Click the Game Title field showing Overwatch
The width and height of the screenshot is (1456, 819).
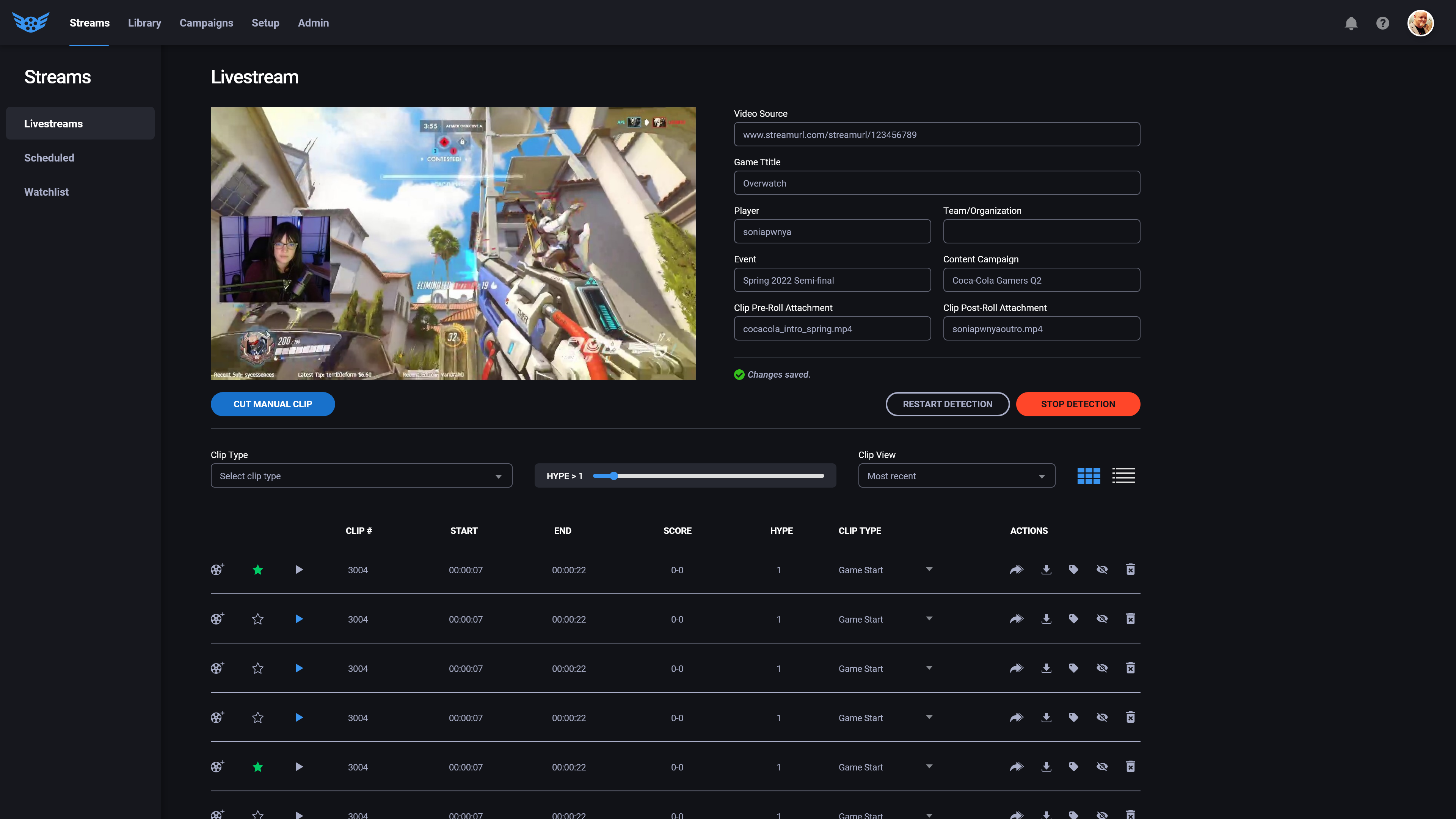coord(937,183)
